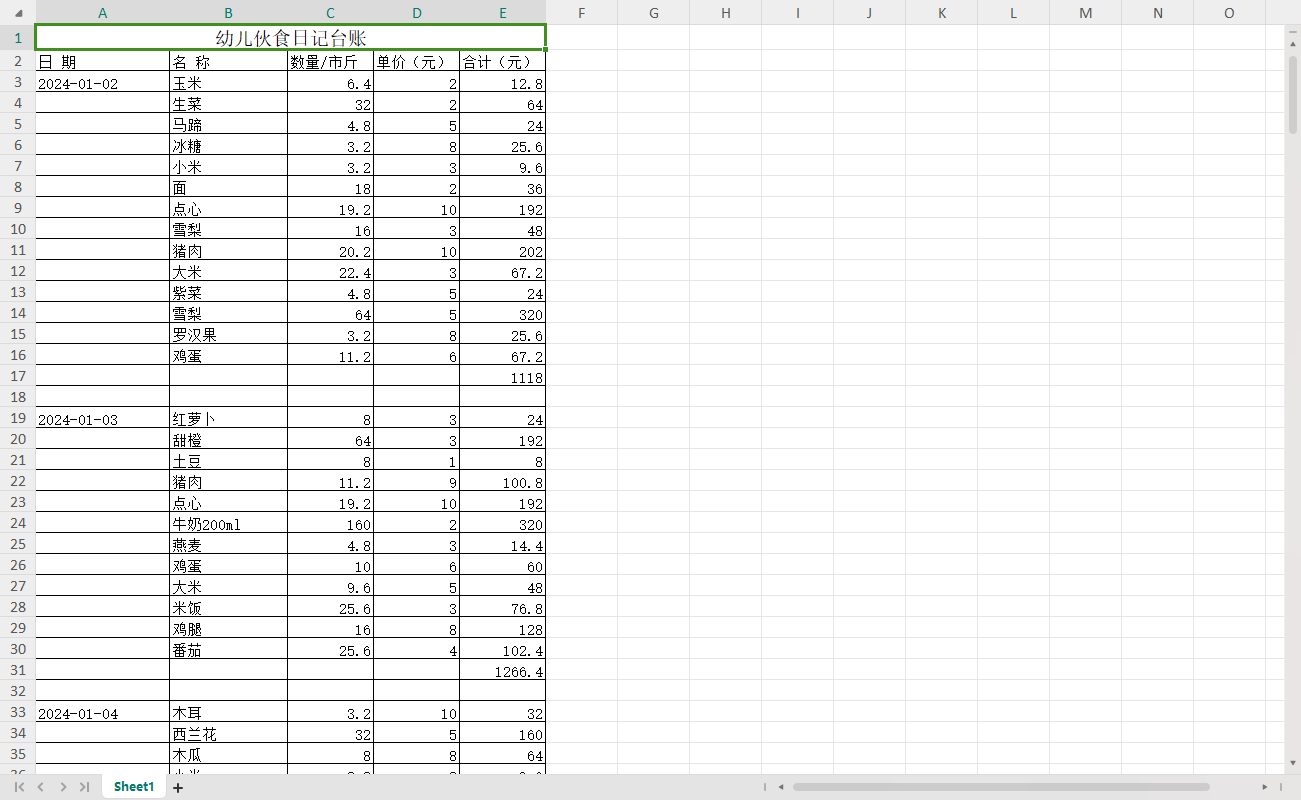Screen dimensions: 1301x800
Task: Click the 数量/市斤 header cell
Action: point(331,61)
